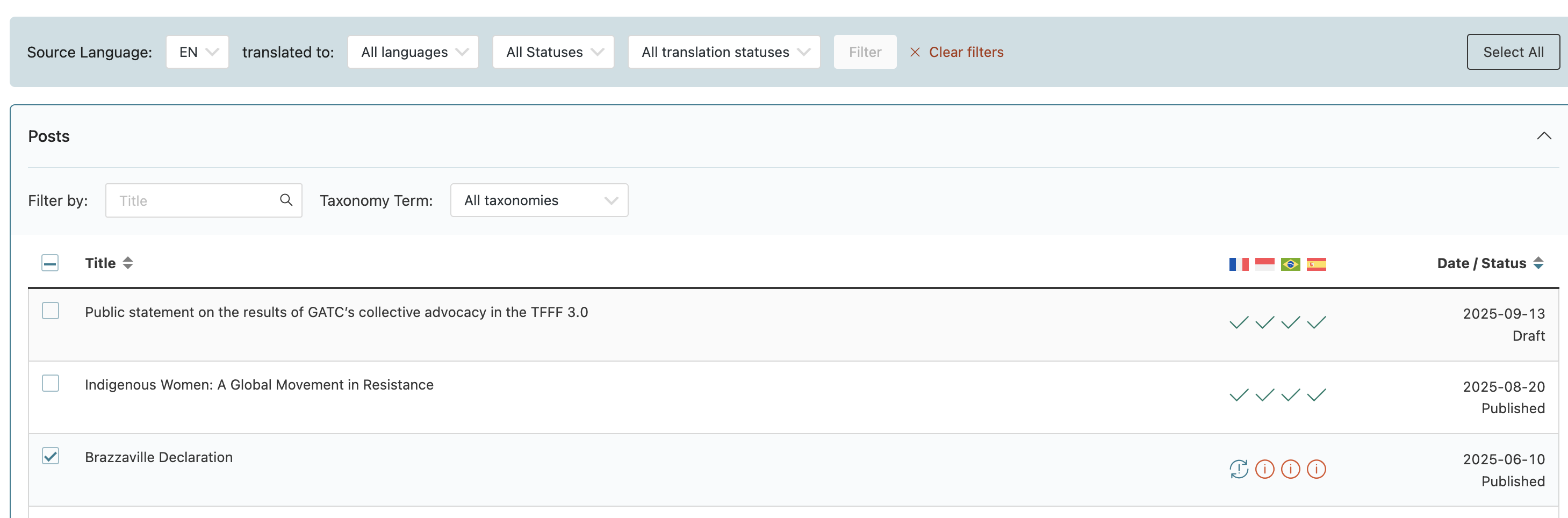The width and height of the screenshot is (1568, 518).
Task: Click Indigenous Women French translation checkmark
Action: [1238, 395]
